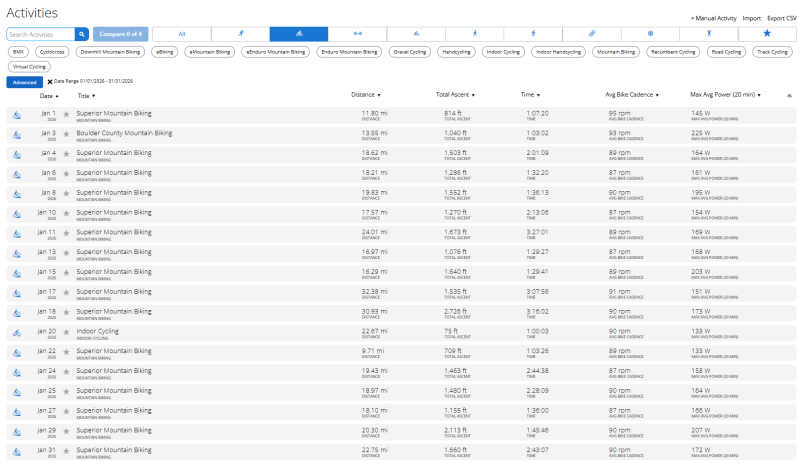
Task: Favorite the Jan 1 Superior Mountain Biking ride
Action: pyautogui.click(x=67, y=115)
